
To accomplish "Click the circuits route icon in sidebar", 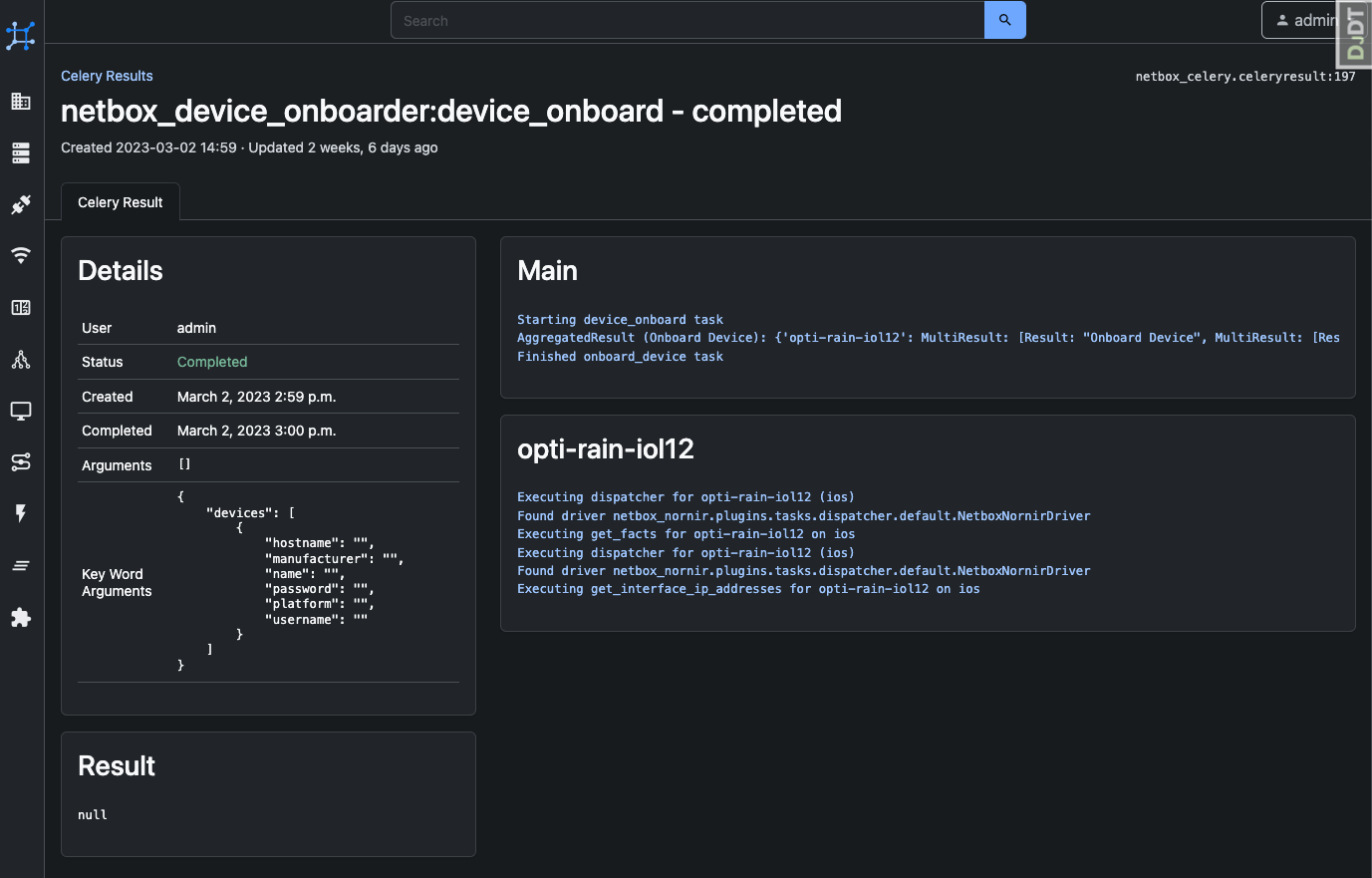I will pyautogui.click(x=21, y=461).
